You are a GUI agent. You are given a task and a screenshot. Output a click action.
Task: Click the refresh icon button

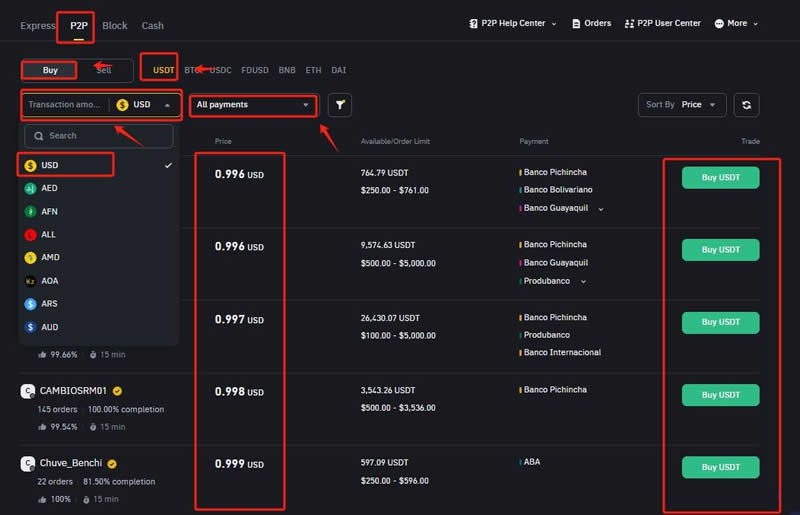tap(746, 105)
